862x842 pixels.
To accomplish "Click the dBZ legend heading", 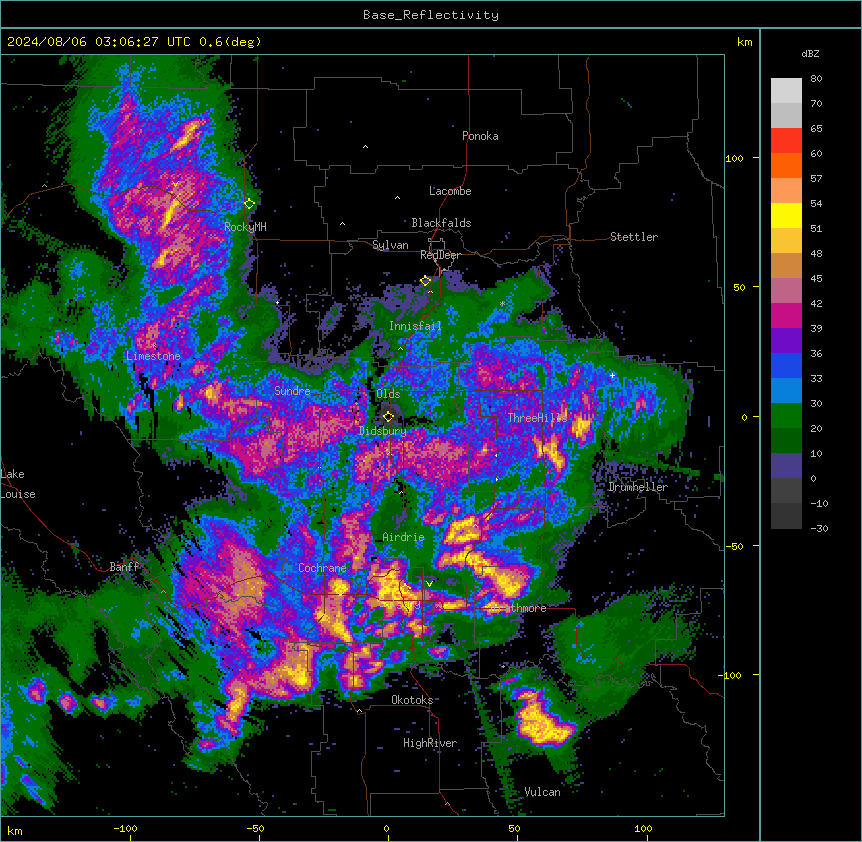I will coord(810,54).
